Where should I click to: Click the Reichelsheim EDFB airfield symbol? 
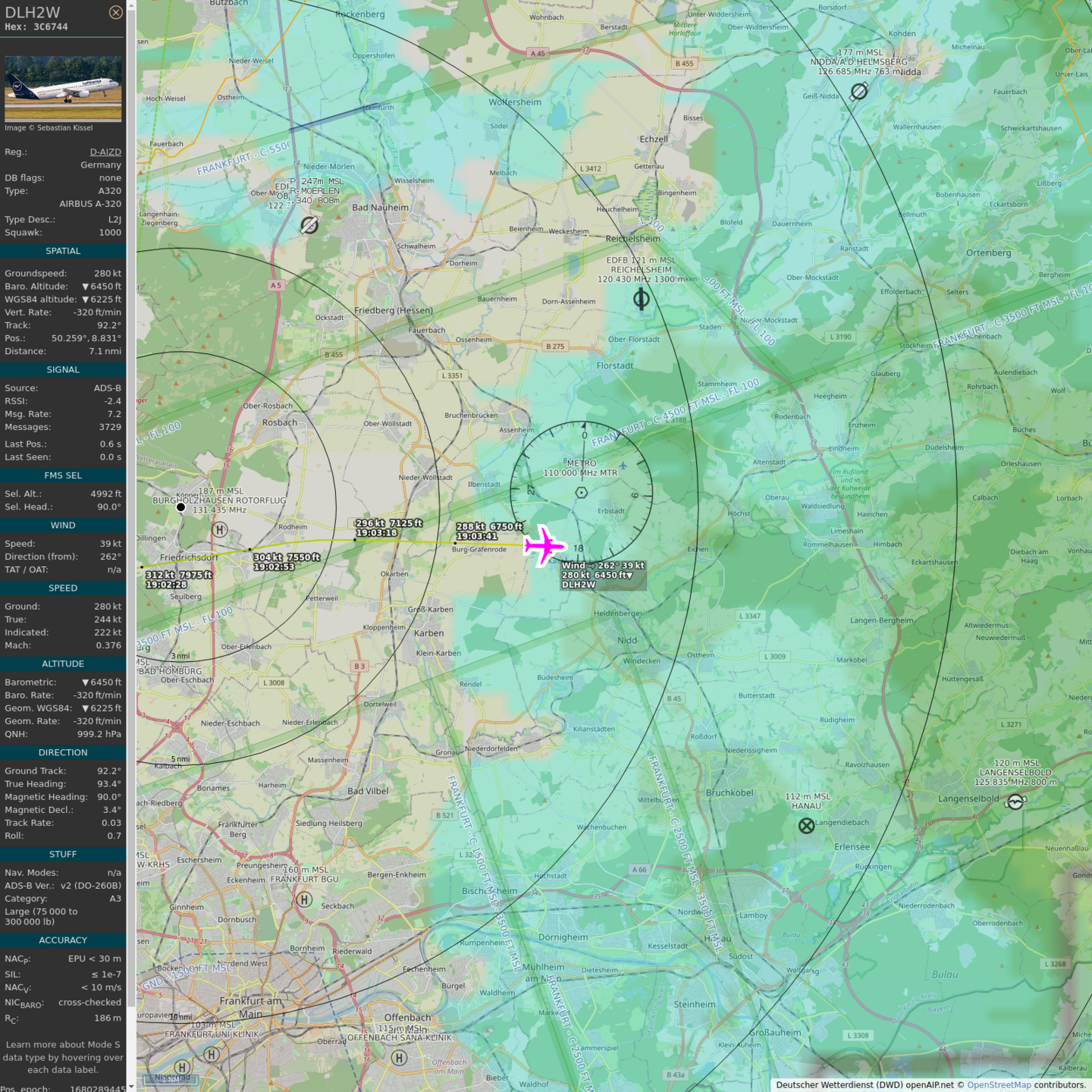[641, 300]
